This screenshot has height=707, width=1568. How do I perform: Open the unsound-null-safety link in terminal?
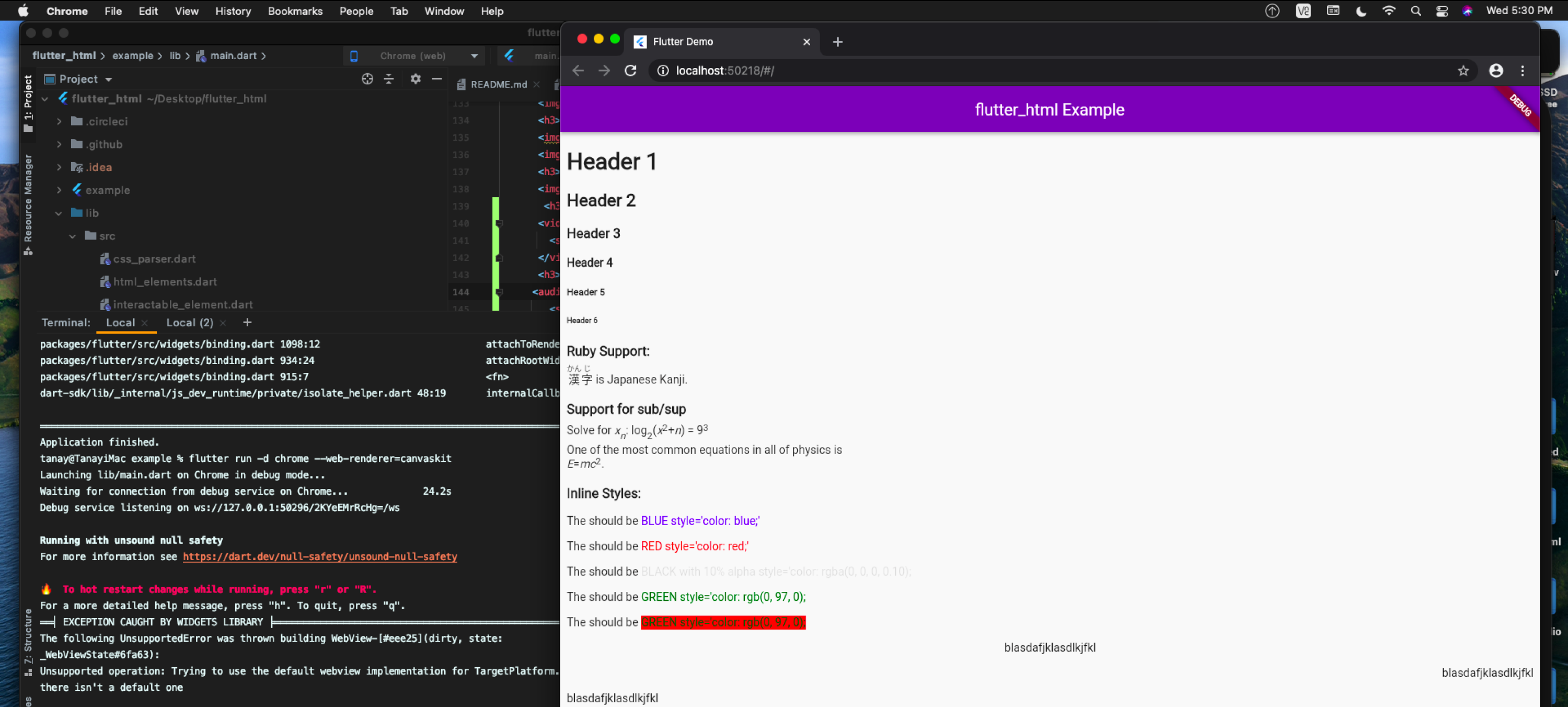click(319, 556)
